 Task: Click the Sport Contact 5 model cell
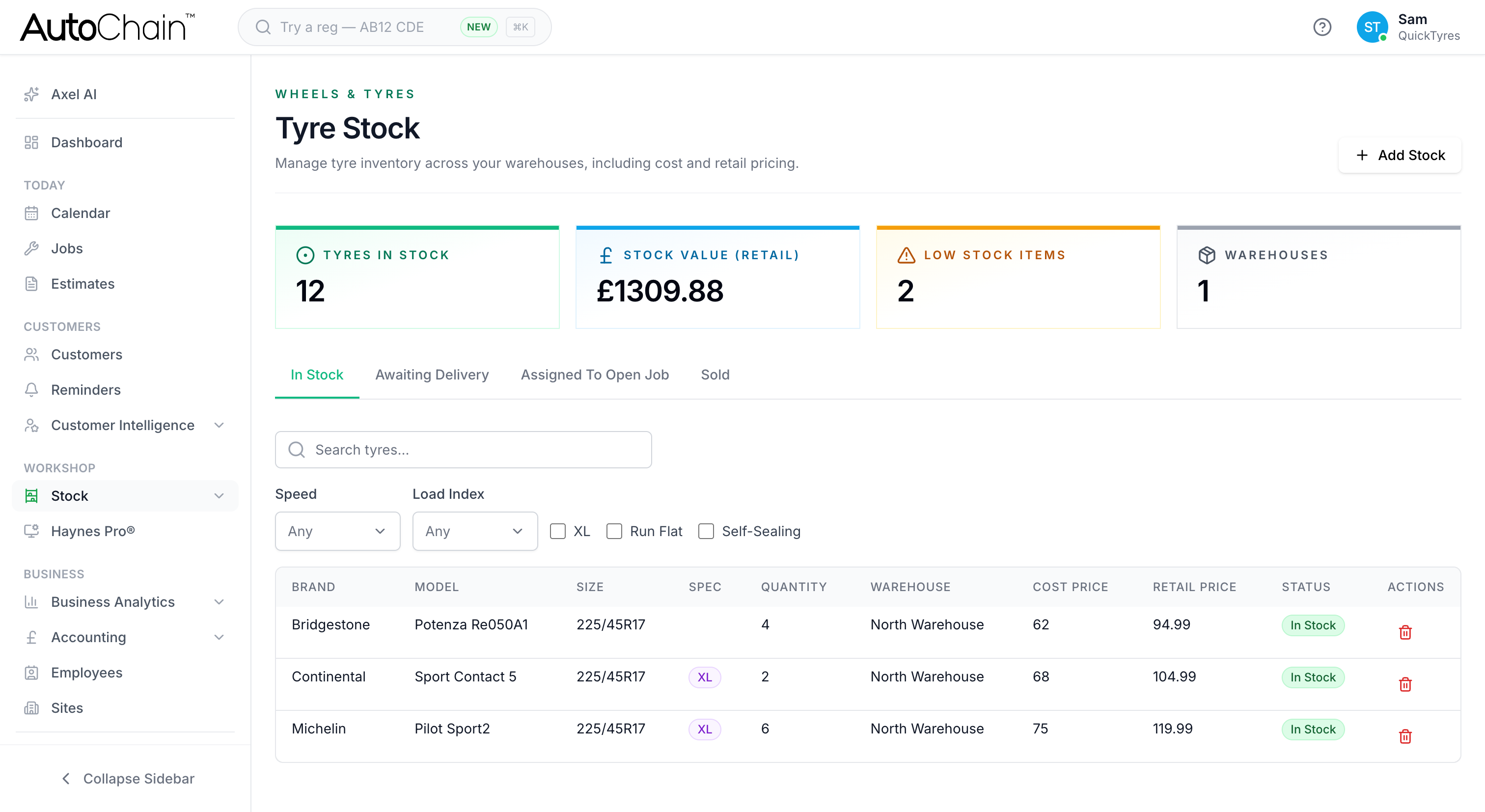465,677
